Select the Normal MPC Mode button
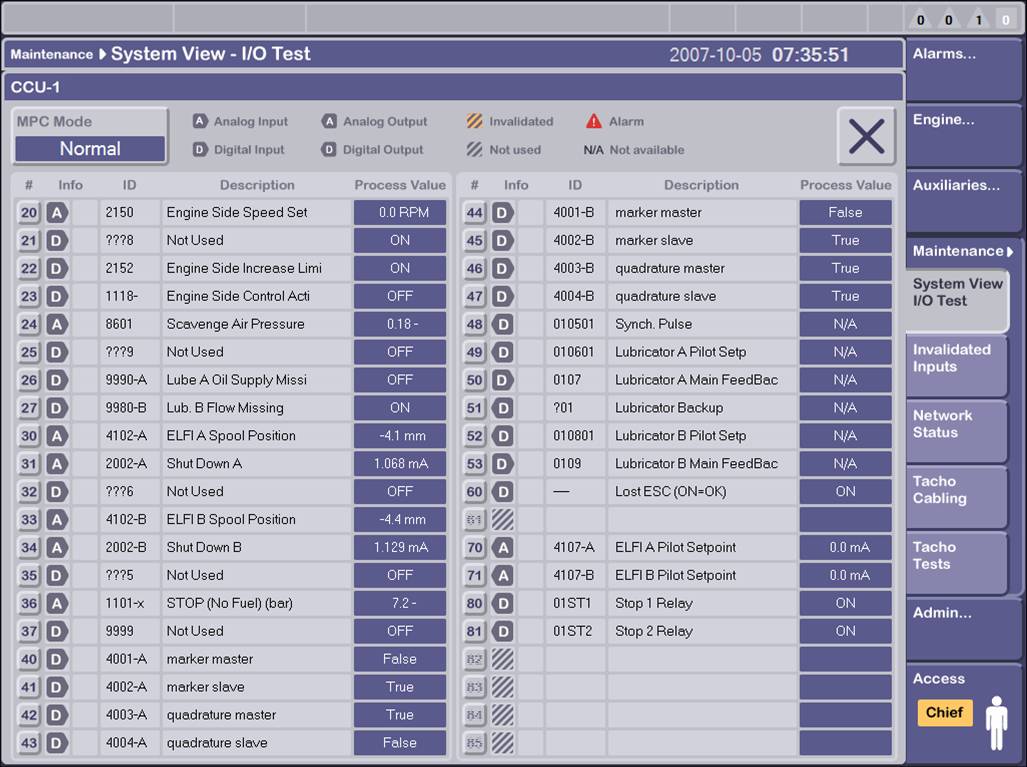The width and height of the screenshot is (1027, 767). tap(90, 149)
